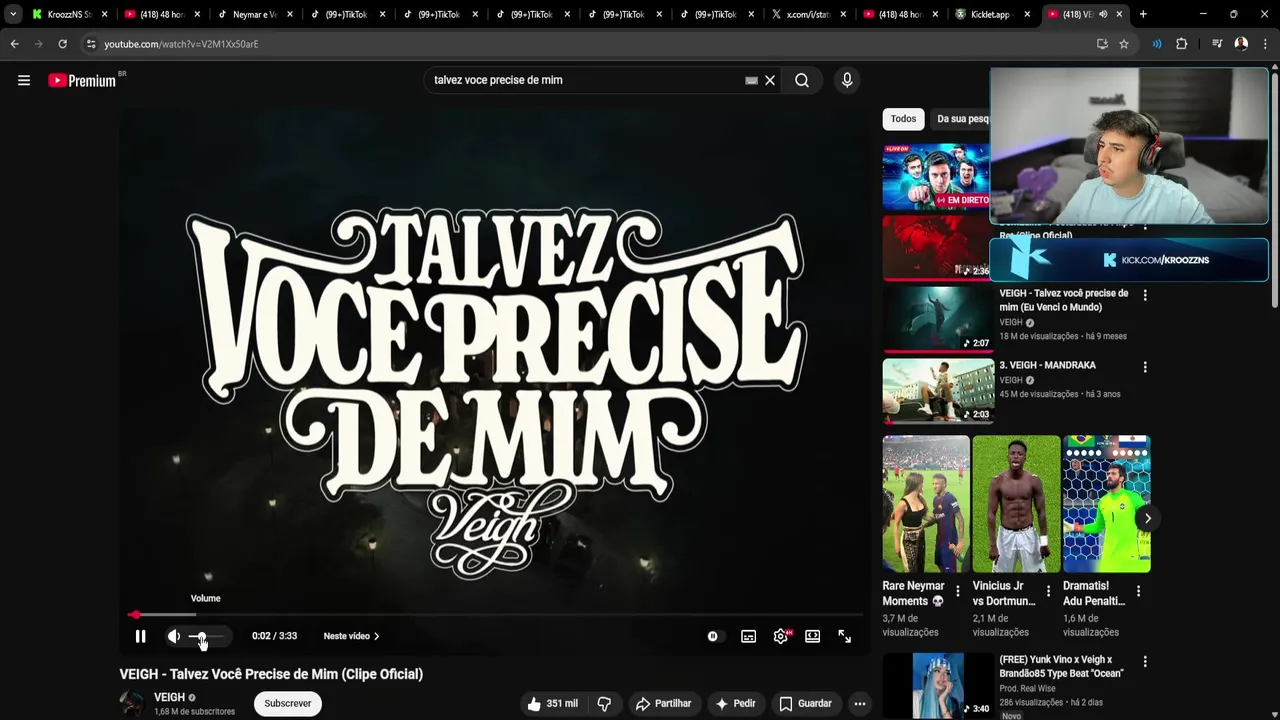Go back to the previous page

click(14, 44)
